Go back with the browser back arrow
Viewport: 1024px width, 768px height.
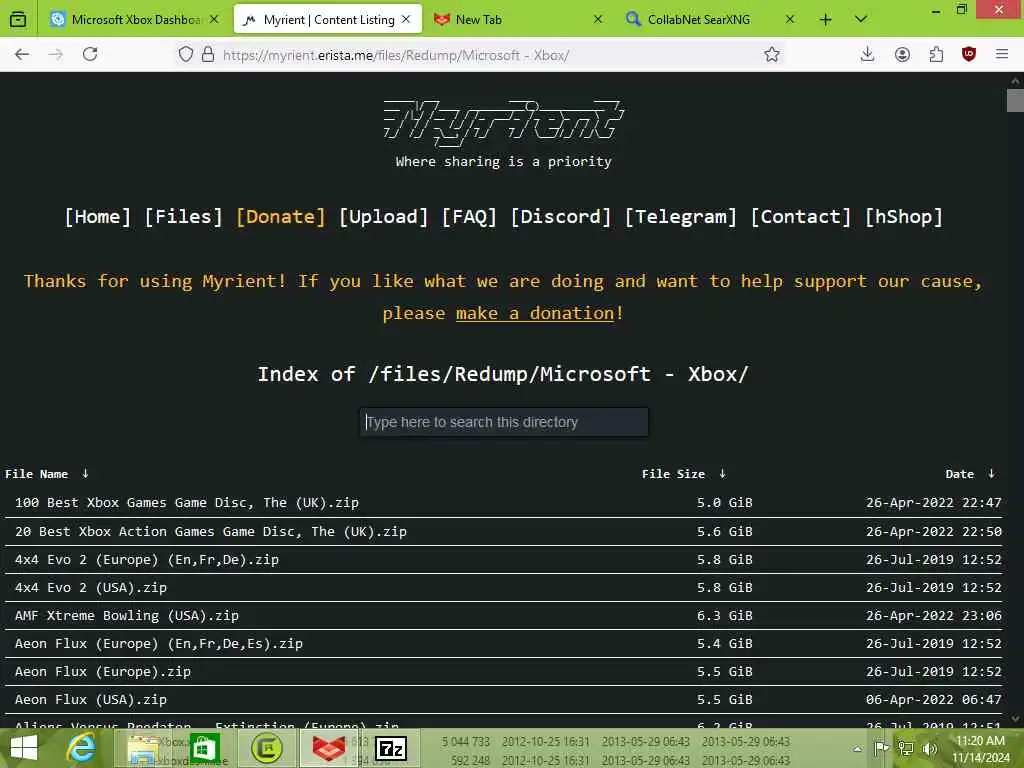pos(22,55)
